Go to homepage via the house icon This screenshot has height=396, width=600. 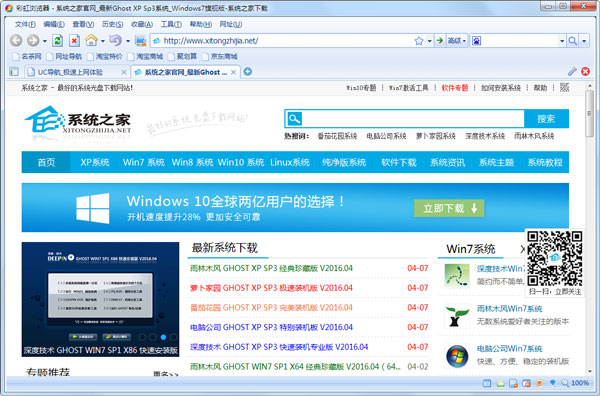pos(91,40)
